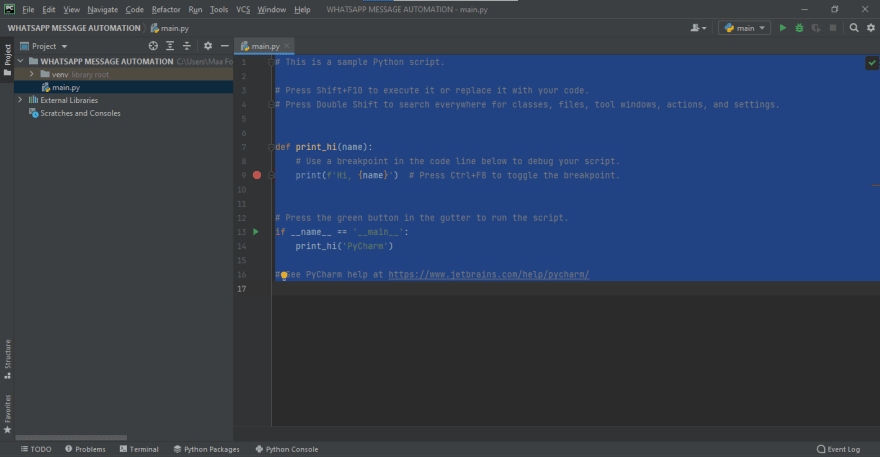
Task: Open the Problems tool window
Action: tap(85, 449)
